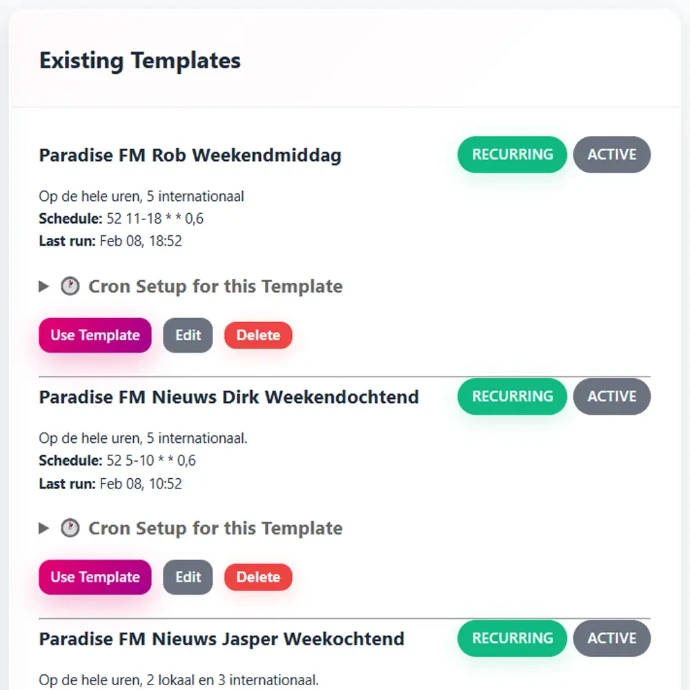Click RECURRING badge on Rob Weekendmiddag

click(512, 155)
